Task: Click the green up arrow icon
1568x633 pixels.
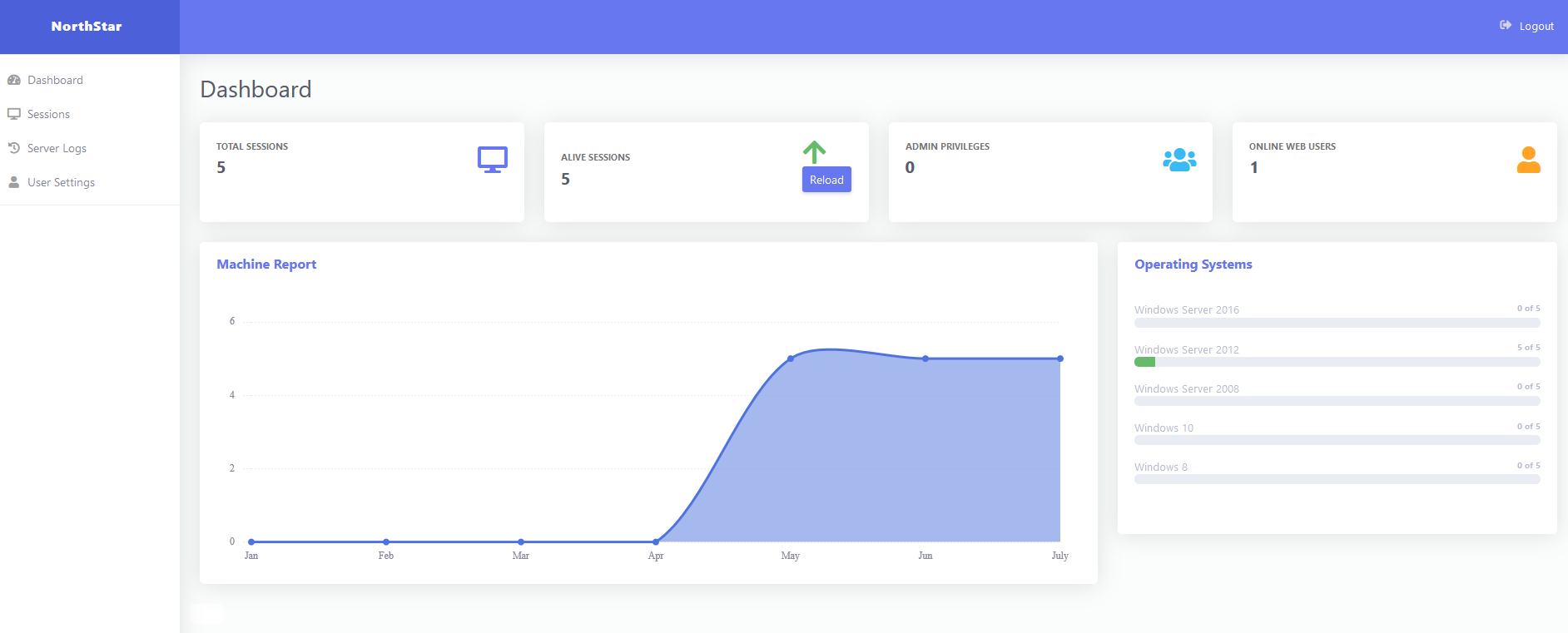Action: [x=814, y=151]
